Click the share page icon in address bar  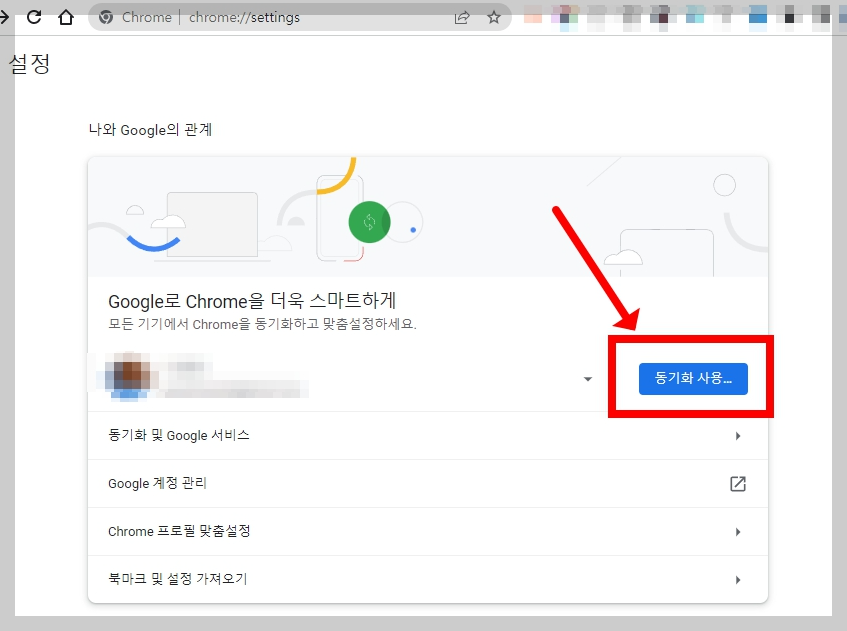(x=462, y=17)
